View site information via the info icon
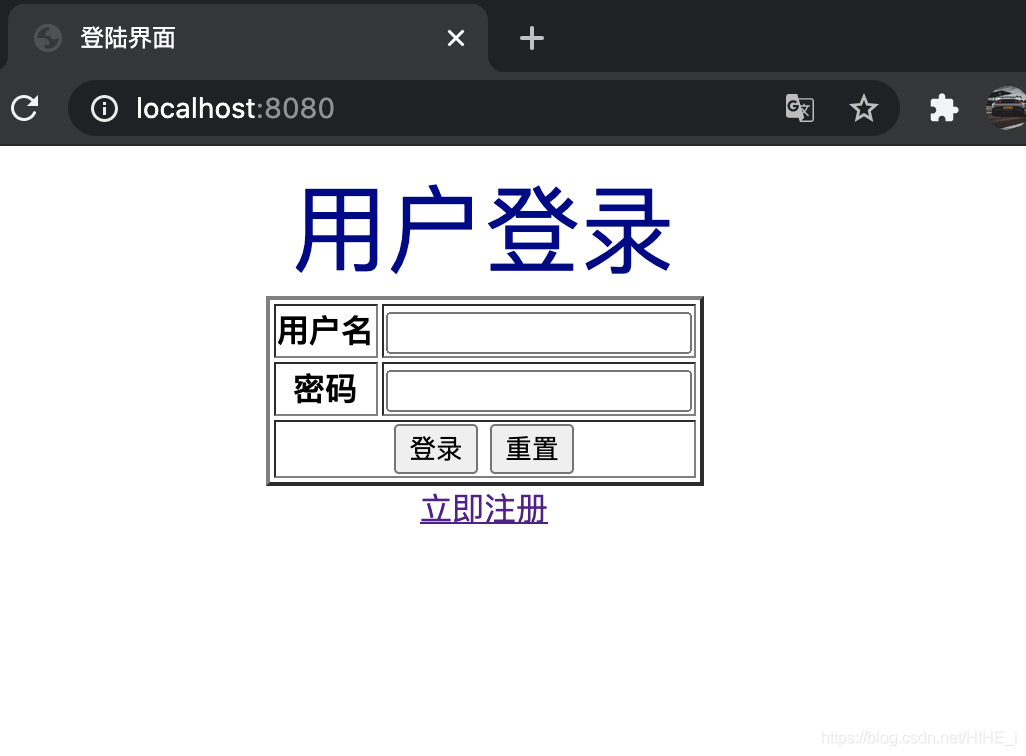The width and height of the screenshot is (1026, 756). [105, 108]
